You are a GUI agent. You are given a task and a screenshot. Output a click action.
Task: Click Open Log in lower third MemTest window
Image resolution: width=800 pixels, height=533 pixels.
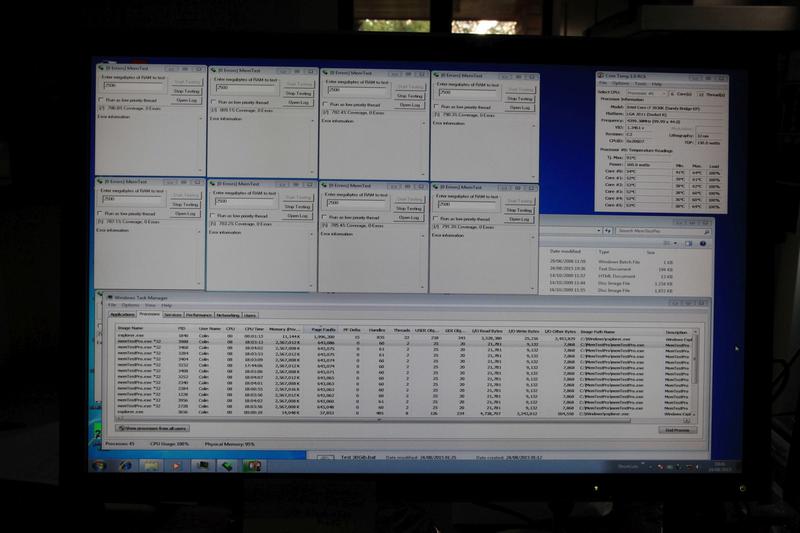pos(409,218)
